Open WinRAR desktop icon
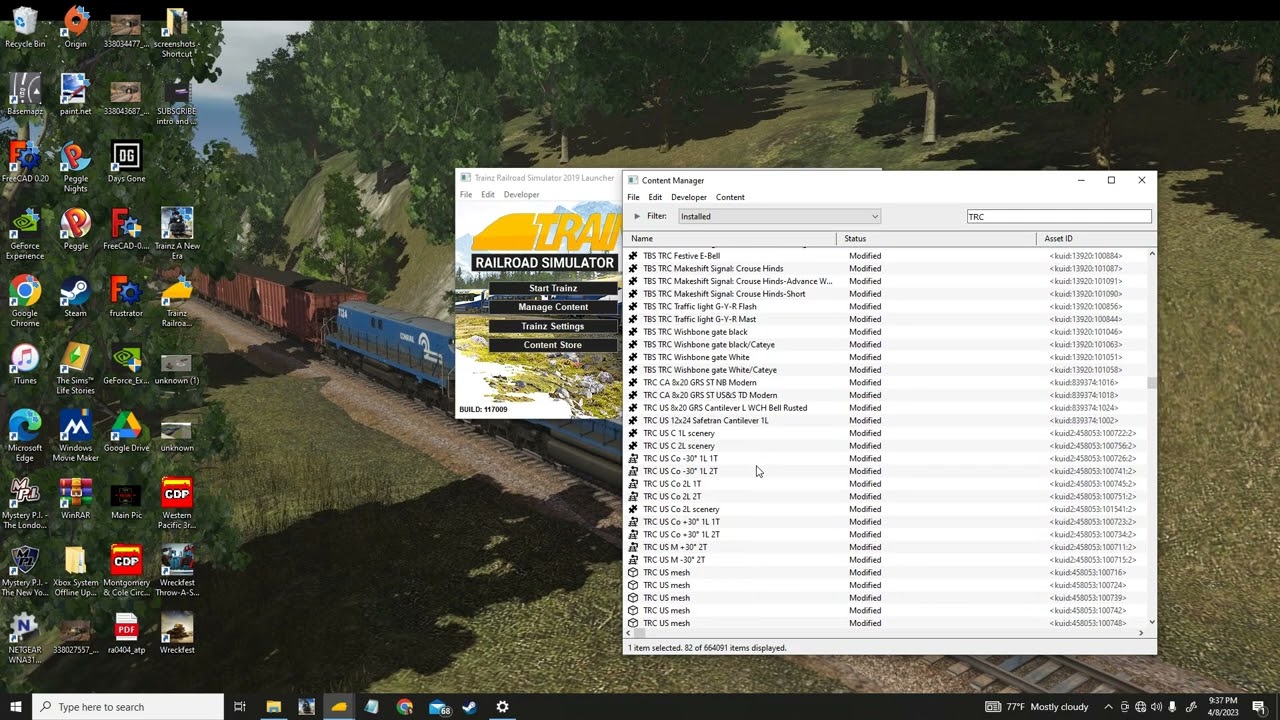1280x720 pixels. click(75, 499)
